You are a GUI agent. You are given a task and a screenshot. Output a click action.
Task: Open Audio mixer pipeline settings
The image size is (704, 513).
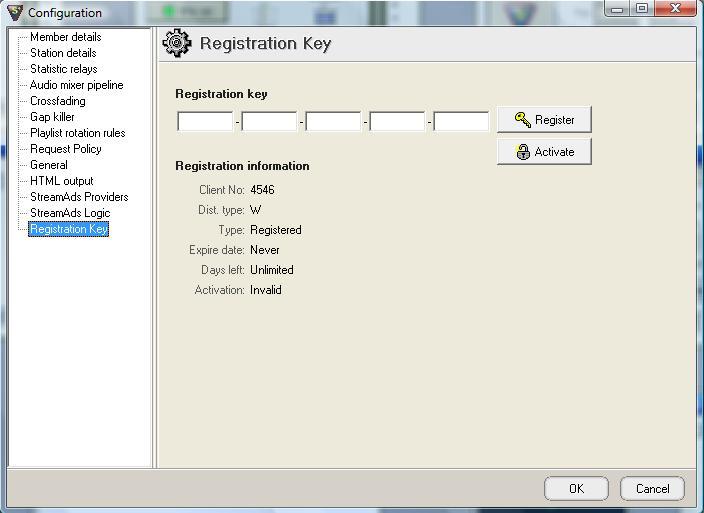(x=76, y=85)
